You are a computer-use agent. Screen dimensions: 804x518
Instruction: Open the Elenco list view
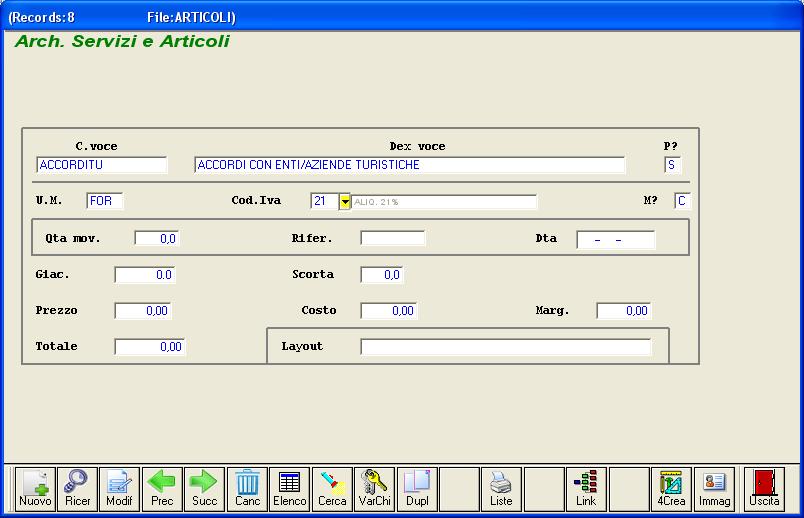[290, 489]
